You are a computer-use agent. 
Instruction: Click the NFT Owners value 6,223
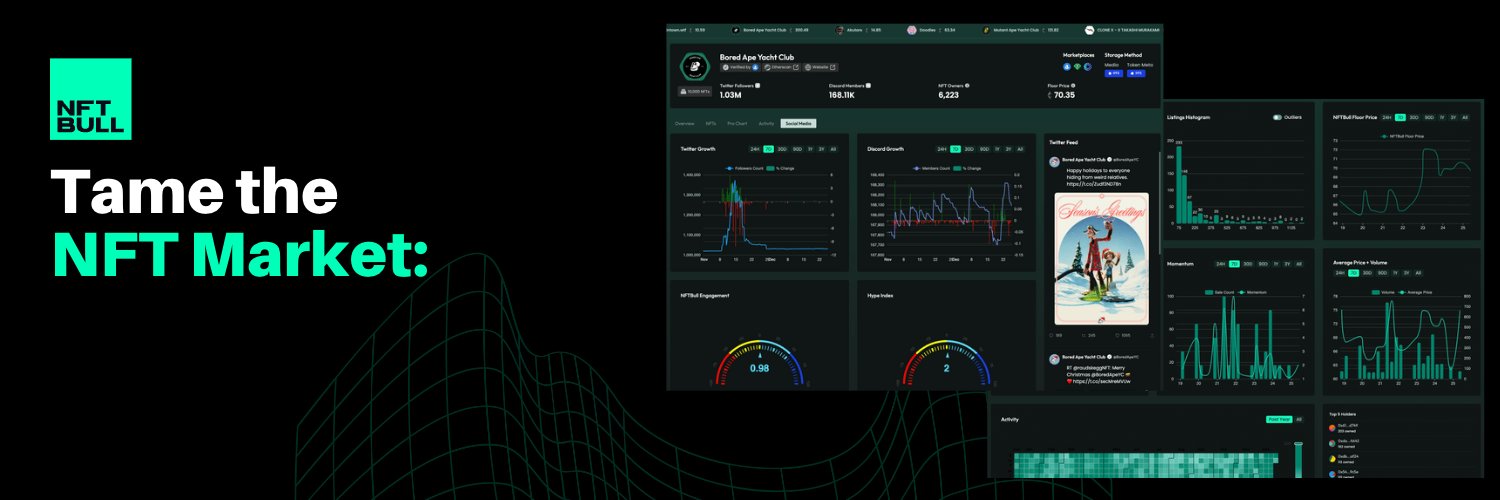tap(948, 95)
